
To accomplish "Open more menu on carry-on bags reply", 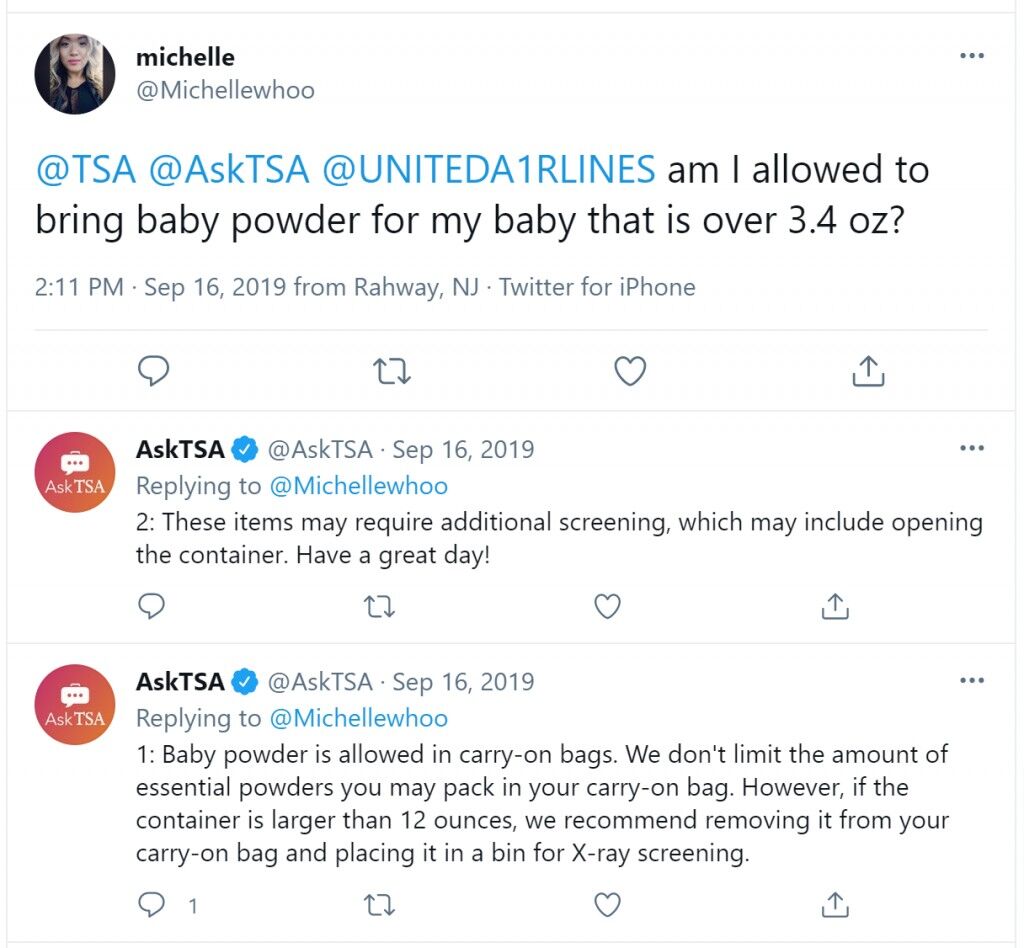I will point(972,680).
